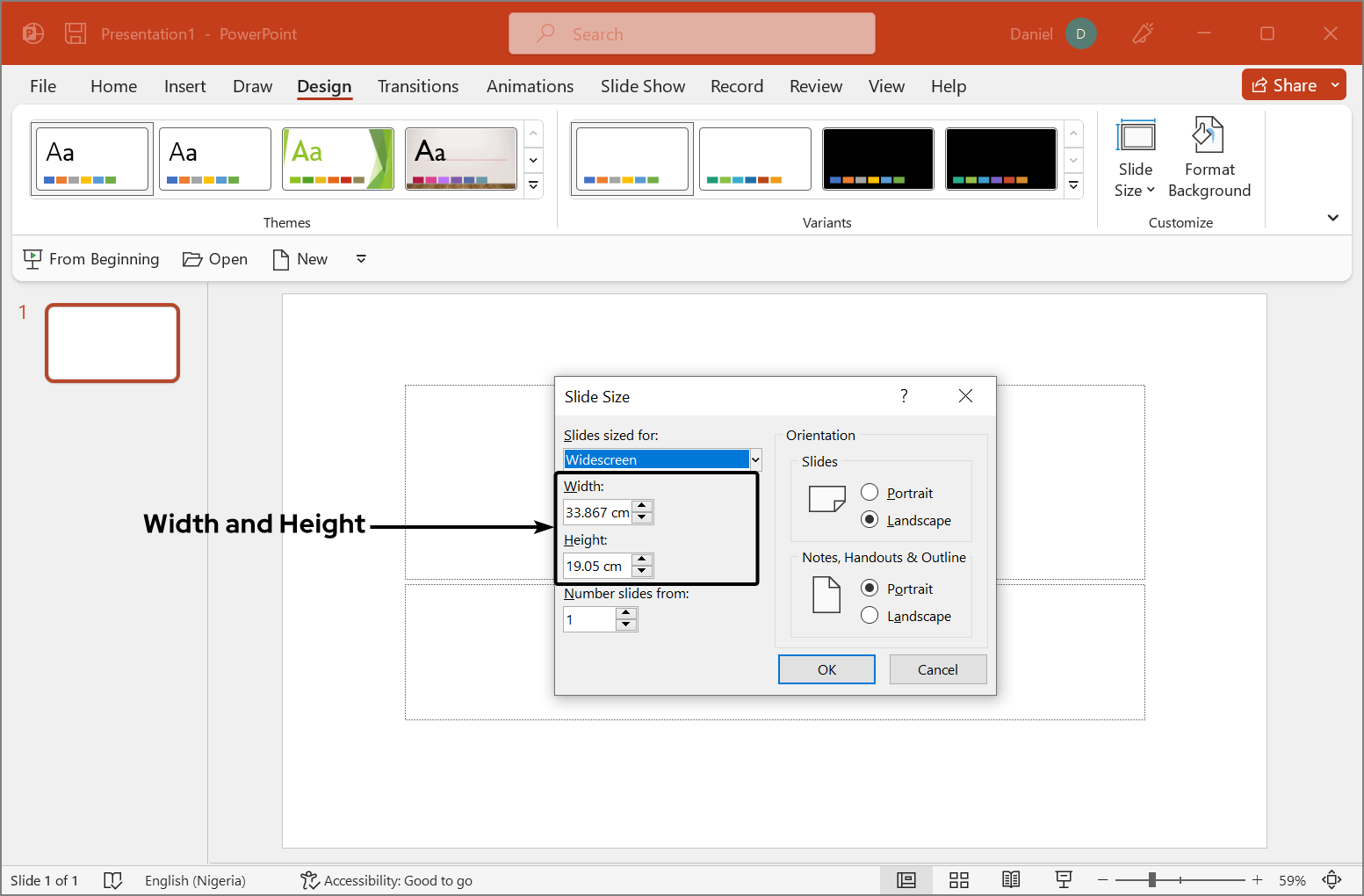Click the Format Background icon
The width and height of the screenshot is (1364, 896).
1209,136
